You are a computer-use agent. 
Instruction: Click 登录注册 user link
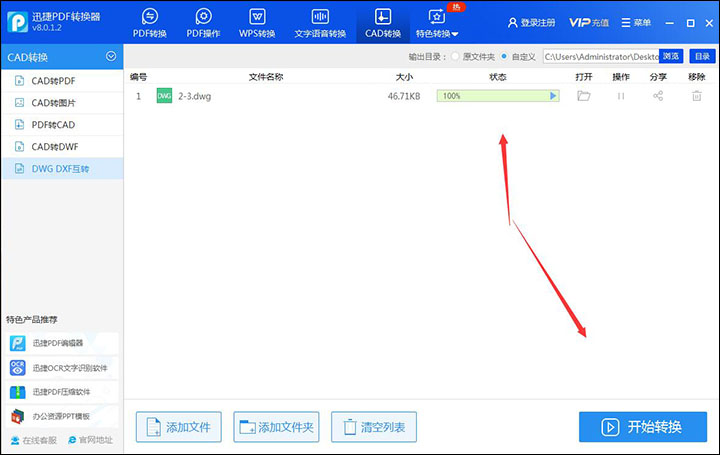point(531,22)
